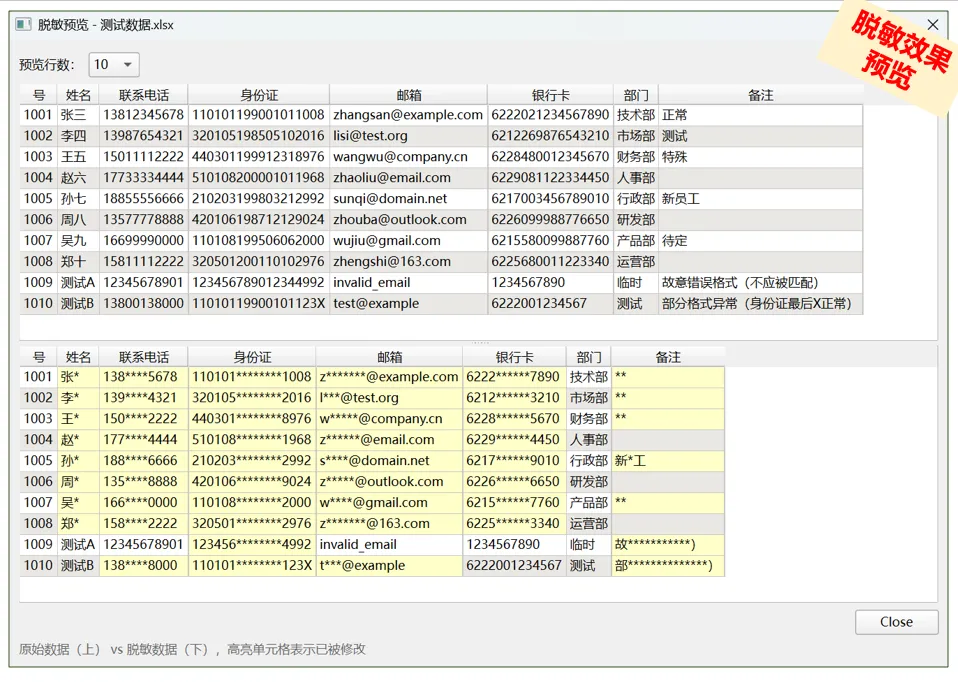This screenshot has height=682, width=958.
Task: Select original phone cell 13812345678
Action: coord(144,115)
